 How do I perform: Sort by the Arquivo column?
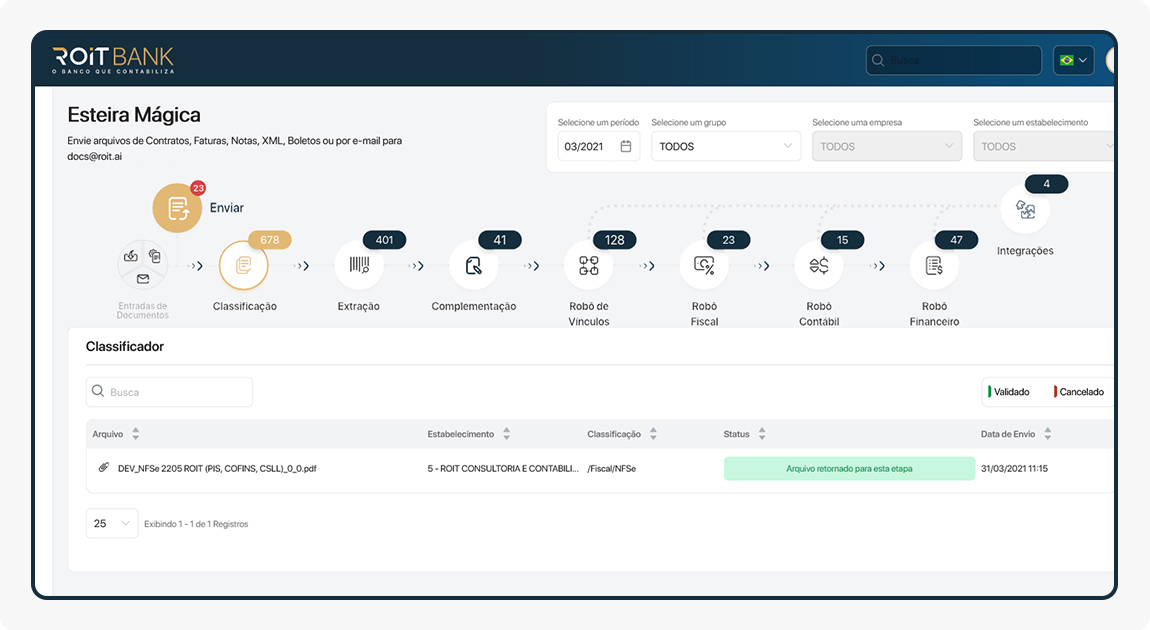[x=136, y=434]
